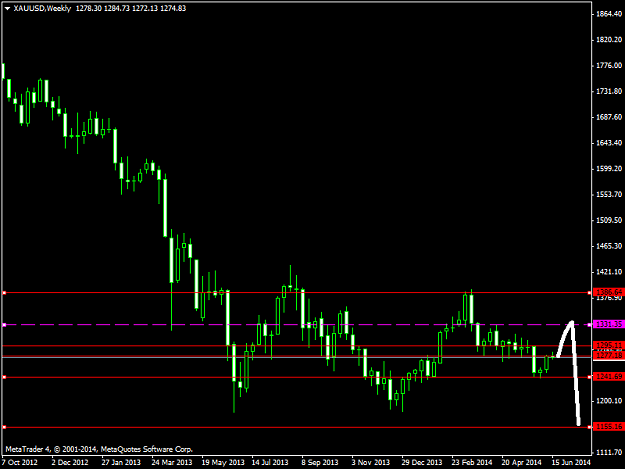
Task: Click price axis label 1465.30
Action: coord(609,246)
